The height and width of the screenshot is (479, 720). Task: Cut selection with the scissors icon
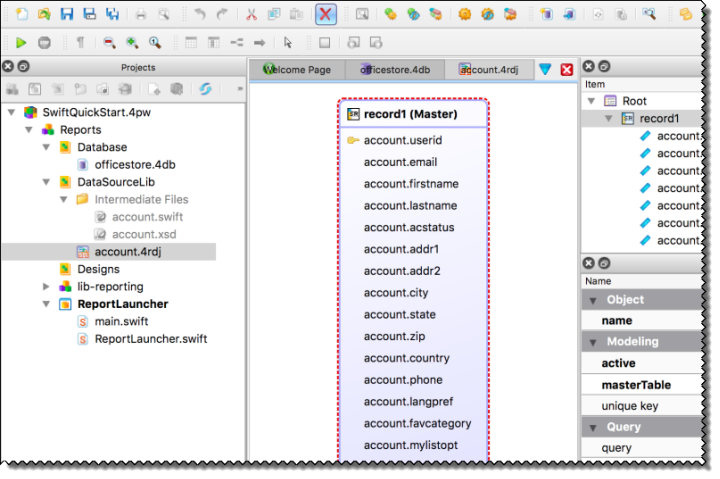pos(251,14)
